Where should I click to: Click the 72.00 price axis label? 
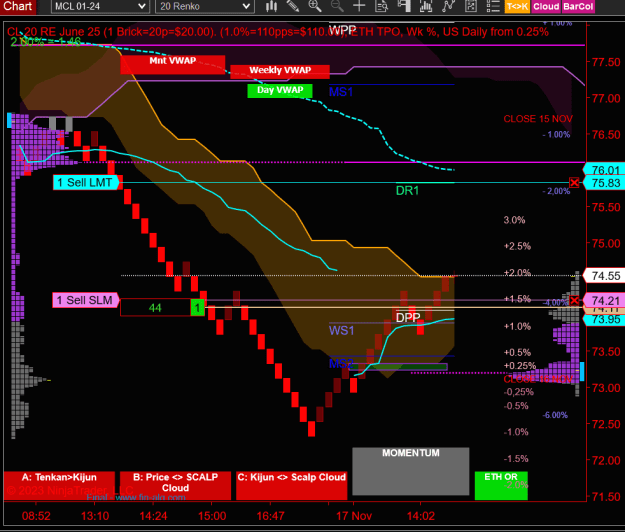[x=606, y=460]
